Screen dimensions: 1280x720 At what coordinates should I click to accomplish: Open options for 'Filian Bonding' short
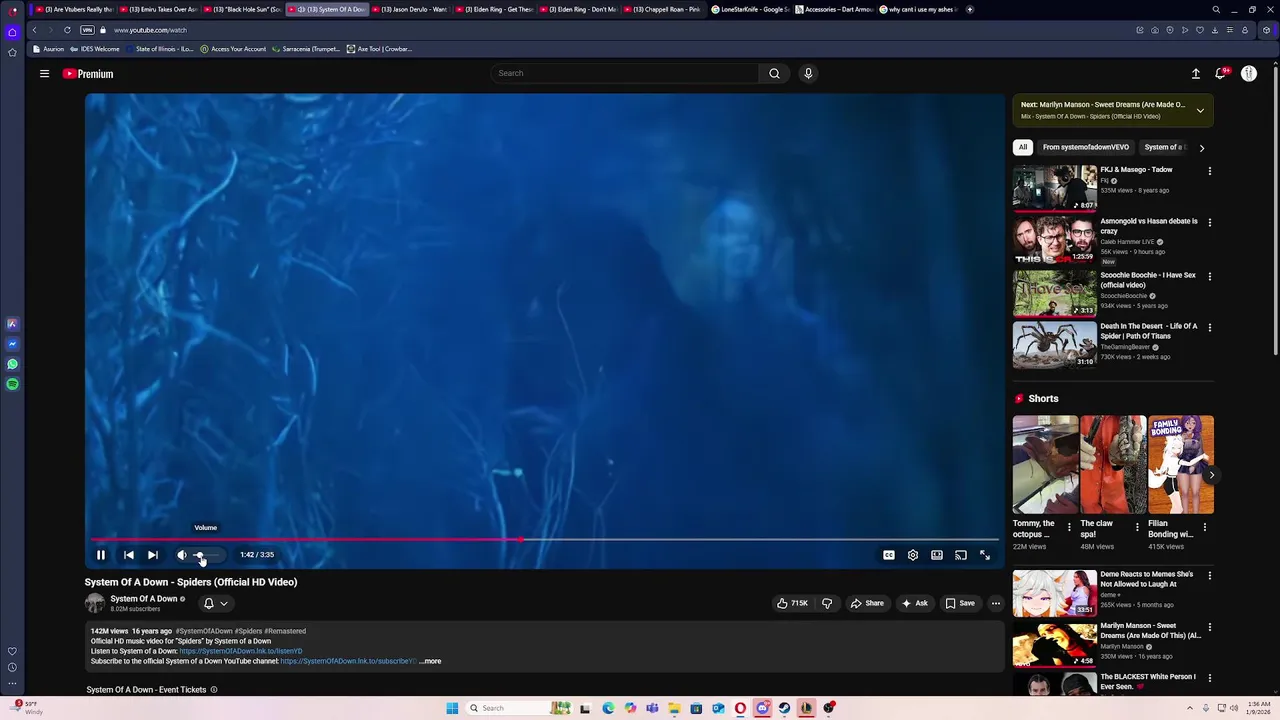point(1205,527)
